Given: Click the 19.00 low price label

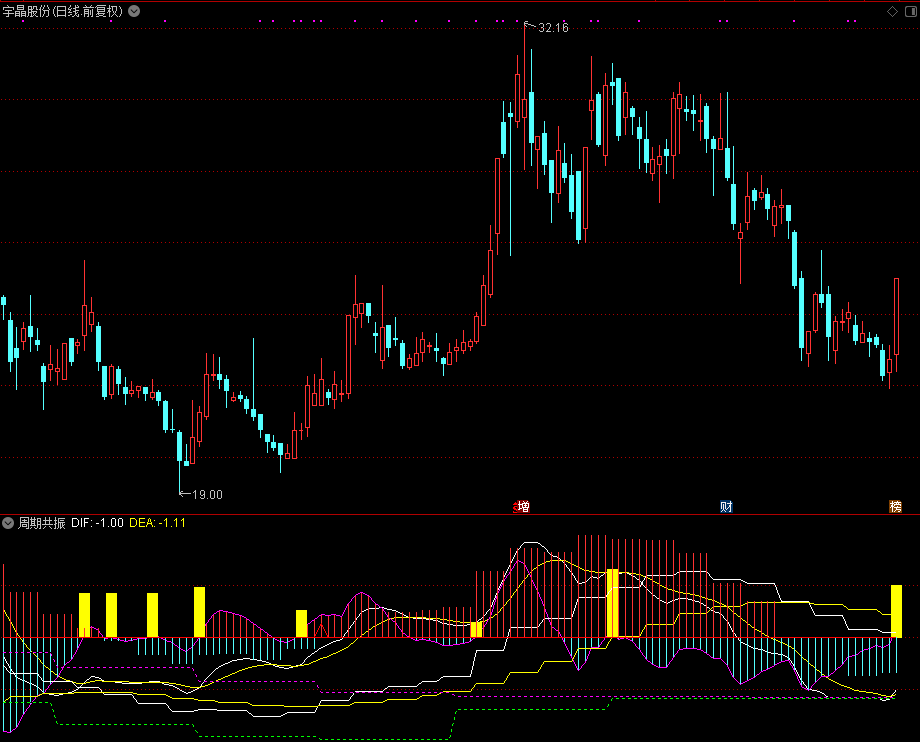Looking at the screenshot, I should (207, 494).
